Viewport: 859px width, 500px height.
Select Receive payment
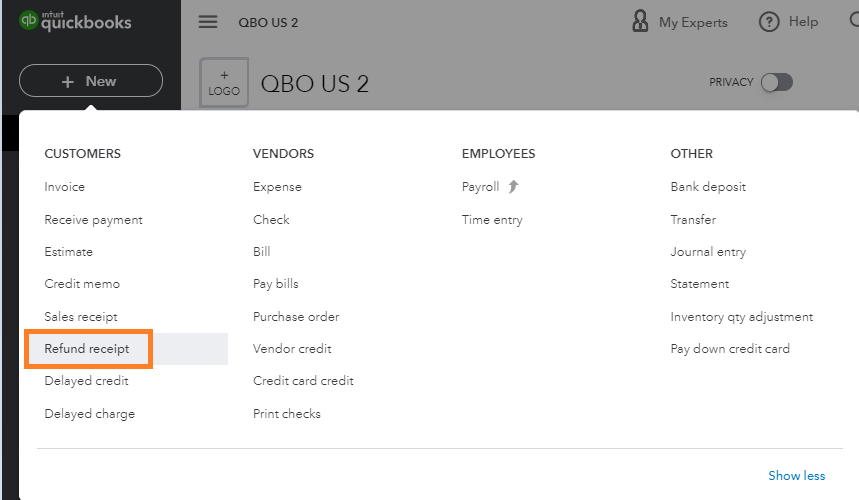click(x=93, y=220)
